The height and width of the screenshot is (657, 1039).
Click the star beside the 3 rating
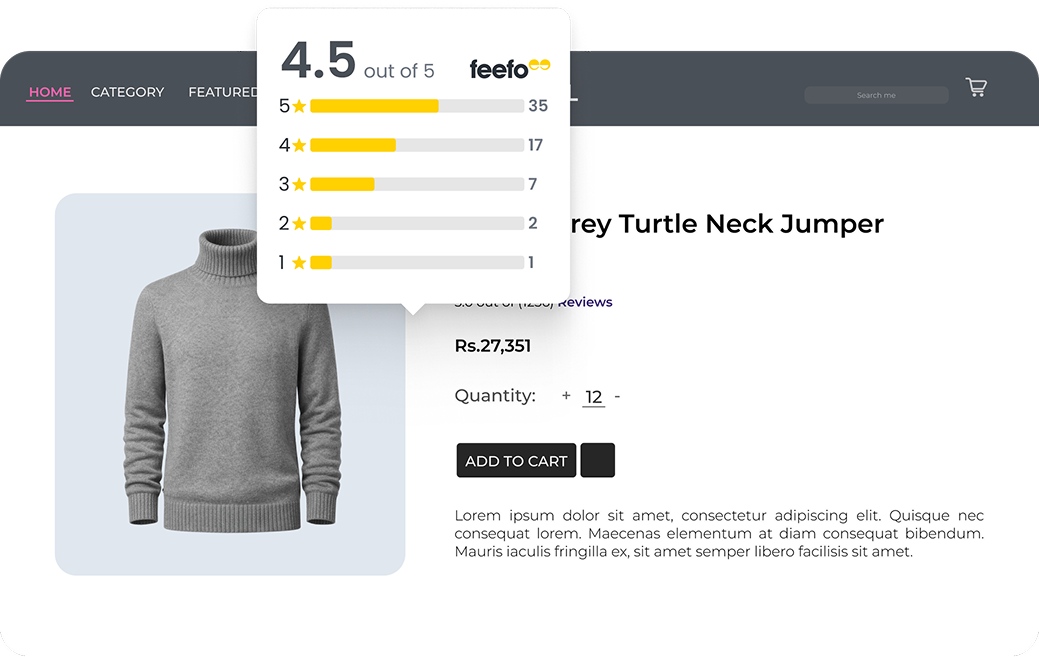299,184
